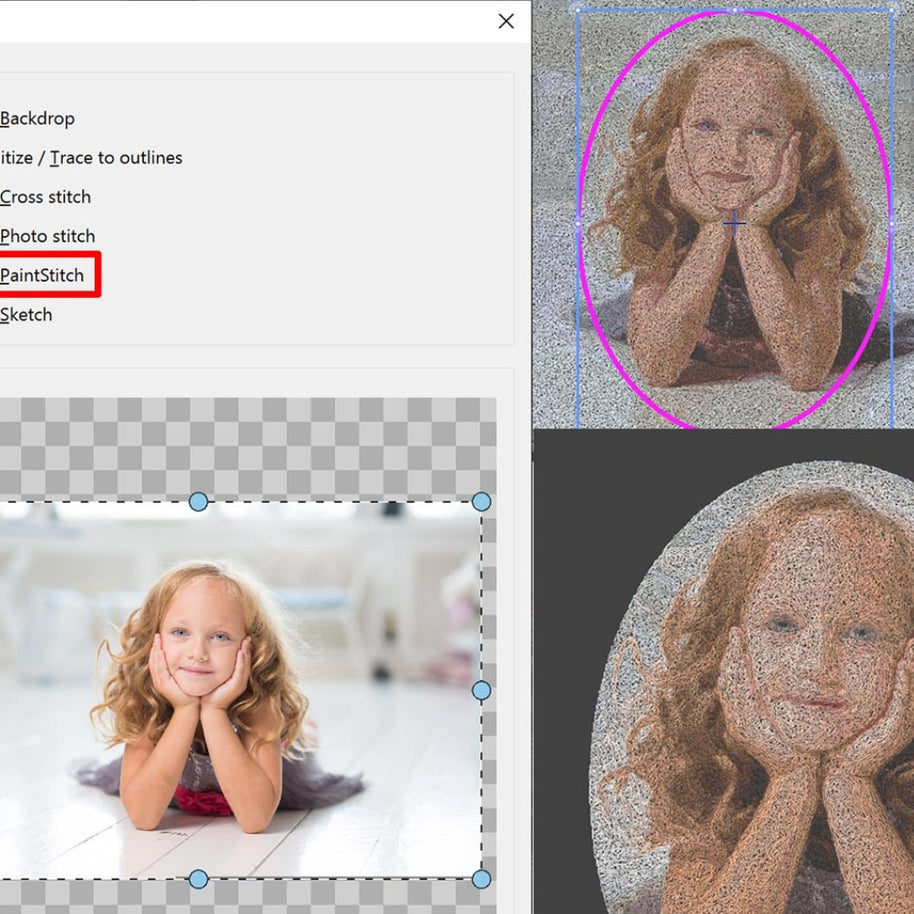The height and width of the screenshot is (914, 914).
Task: Choose Digitize / Trace to outlines option
Action: (x=92, y=158)
